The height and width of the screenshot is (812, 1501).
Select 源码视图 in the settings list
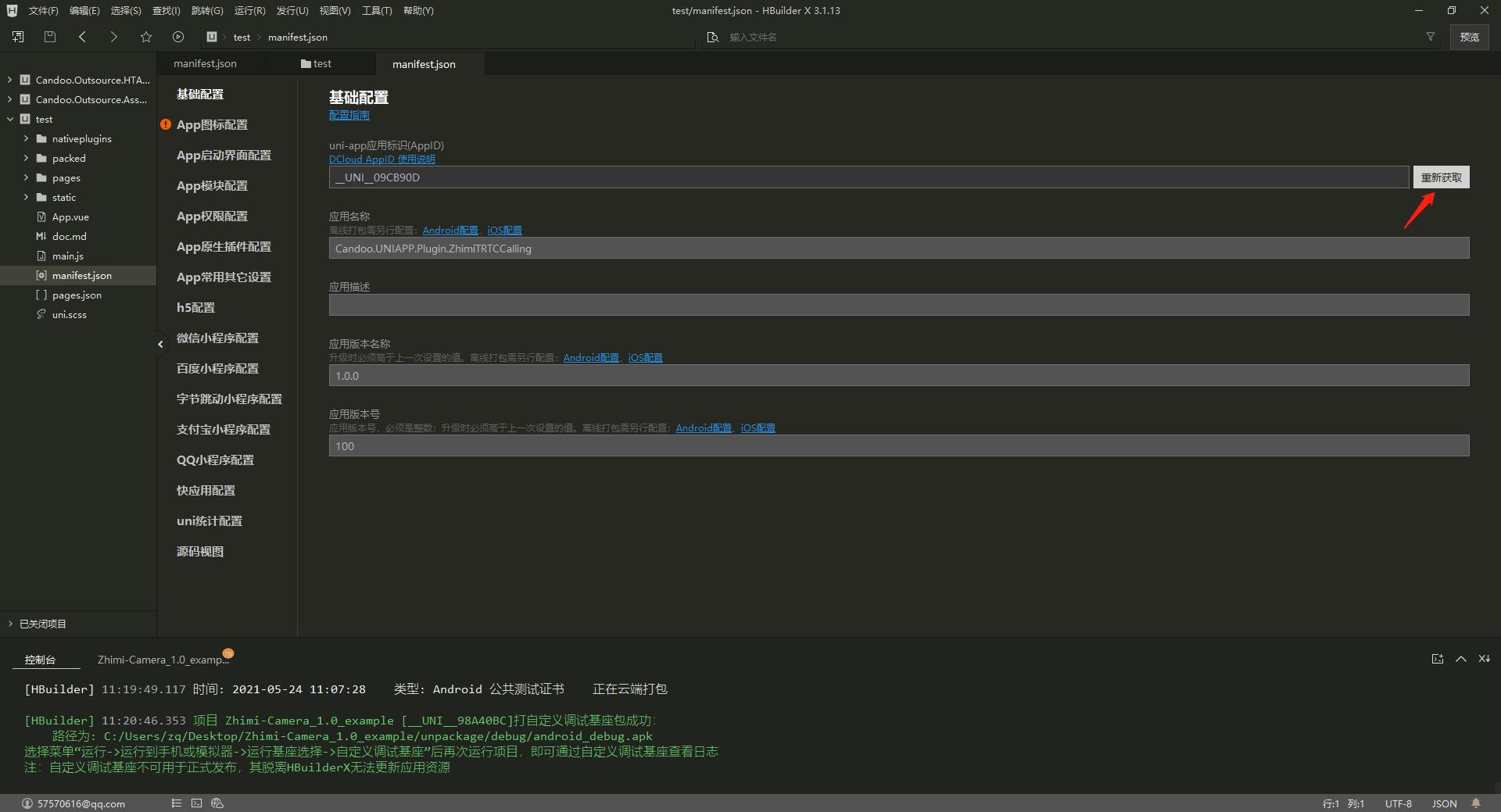tap(200, 551)
